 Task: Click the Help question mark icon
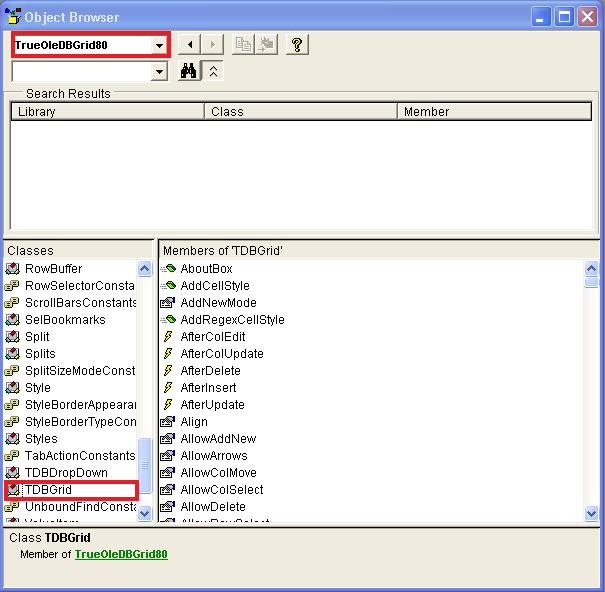tap(296, 45)
